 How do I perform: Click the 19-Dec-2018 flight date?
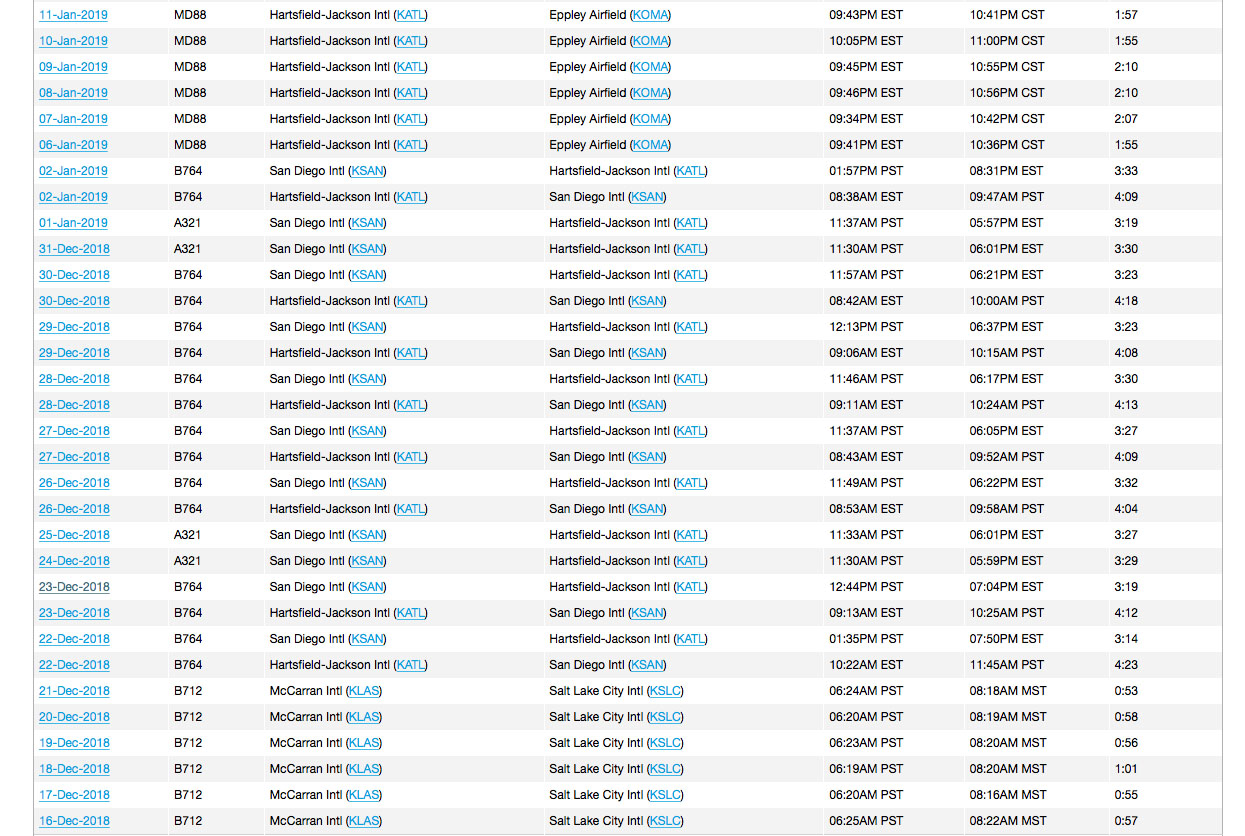(x=74, y=743)
